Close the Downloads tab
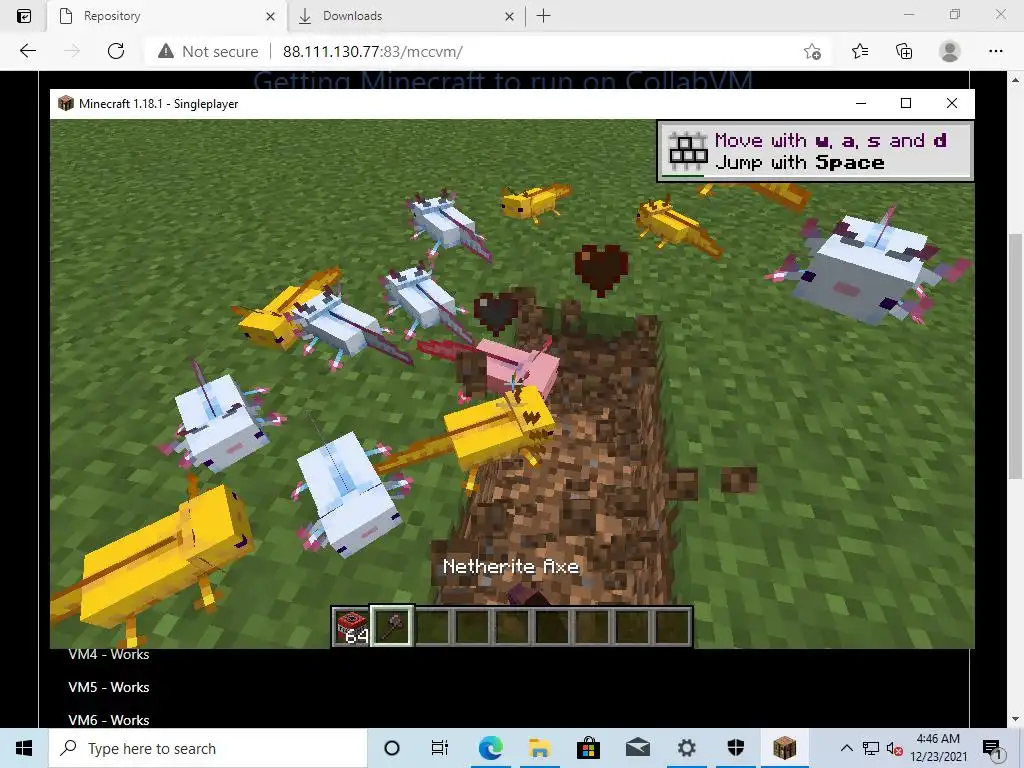Viewport: 1024px width, 768px height. click(509, 16)
